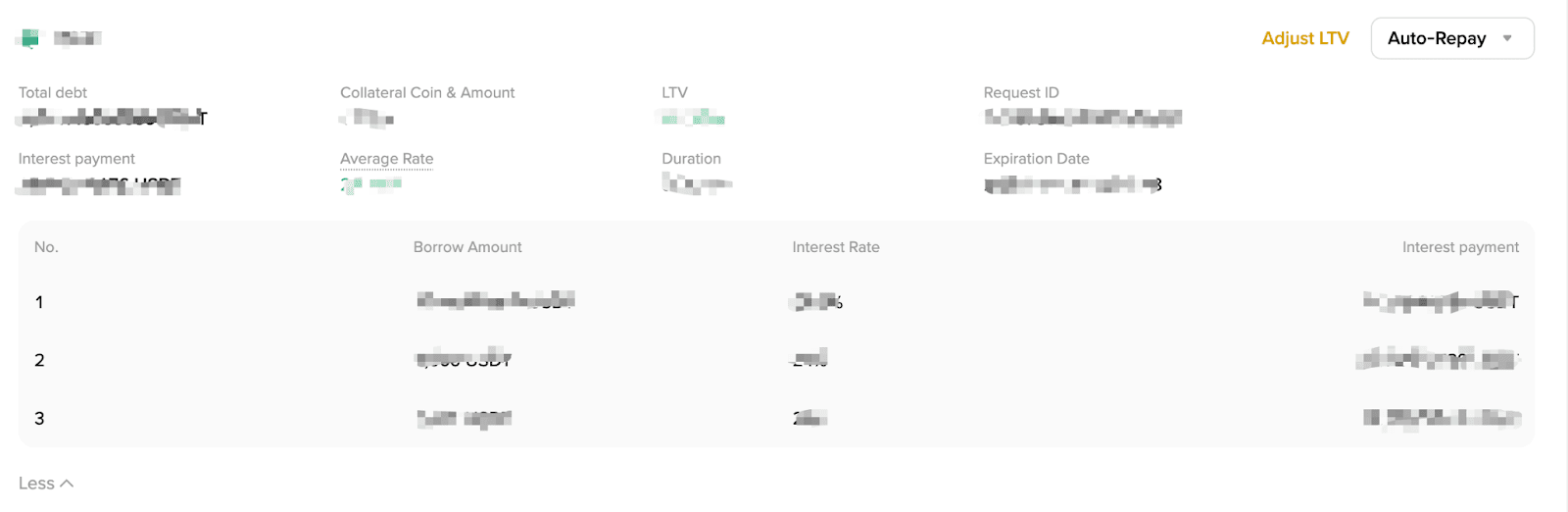Click the blurred LTV value
The width and height of the screenshot is (1568, 512).
tap(693, 119)
